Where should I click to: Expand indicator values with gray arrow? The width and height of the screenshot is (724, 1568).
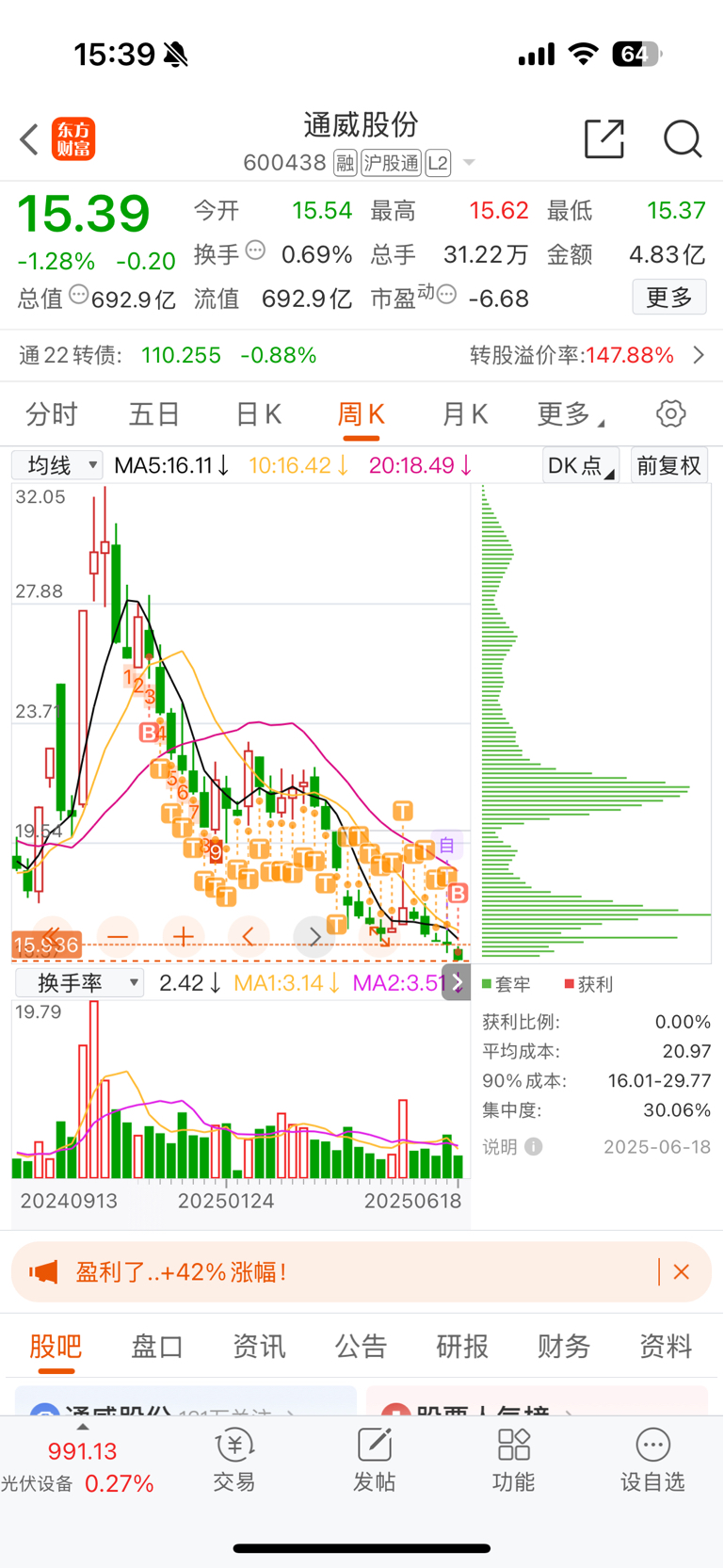pos(457,982)
